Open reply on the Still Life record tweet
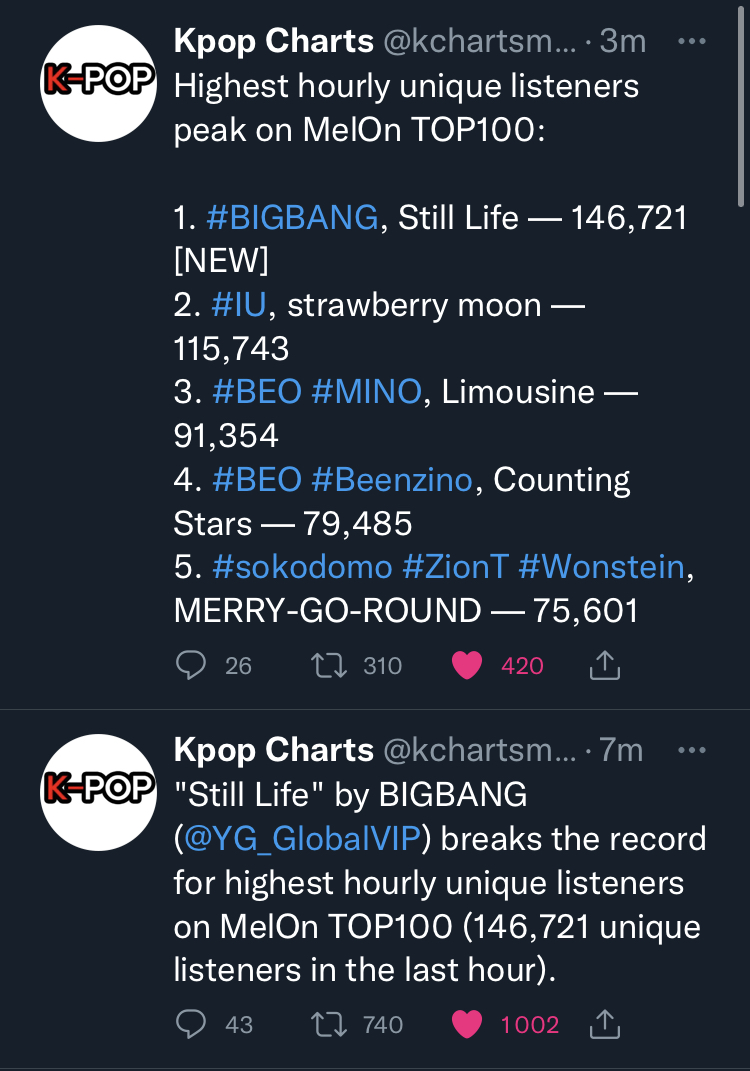 coord(191,1024)
